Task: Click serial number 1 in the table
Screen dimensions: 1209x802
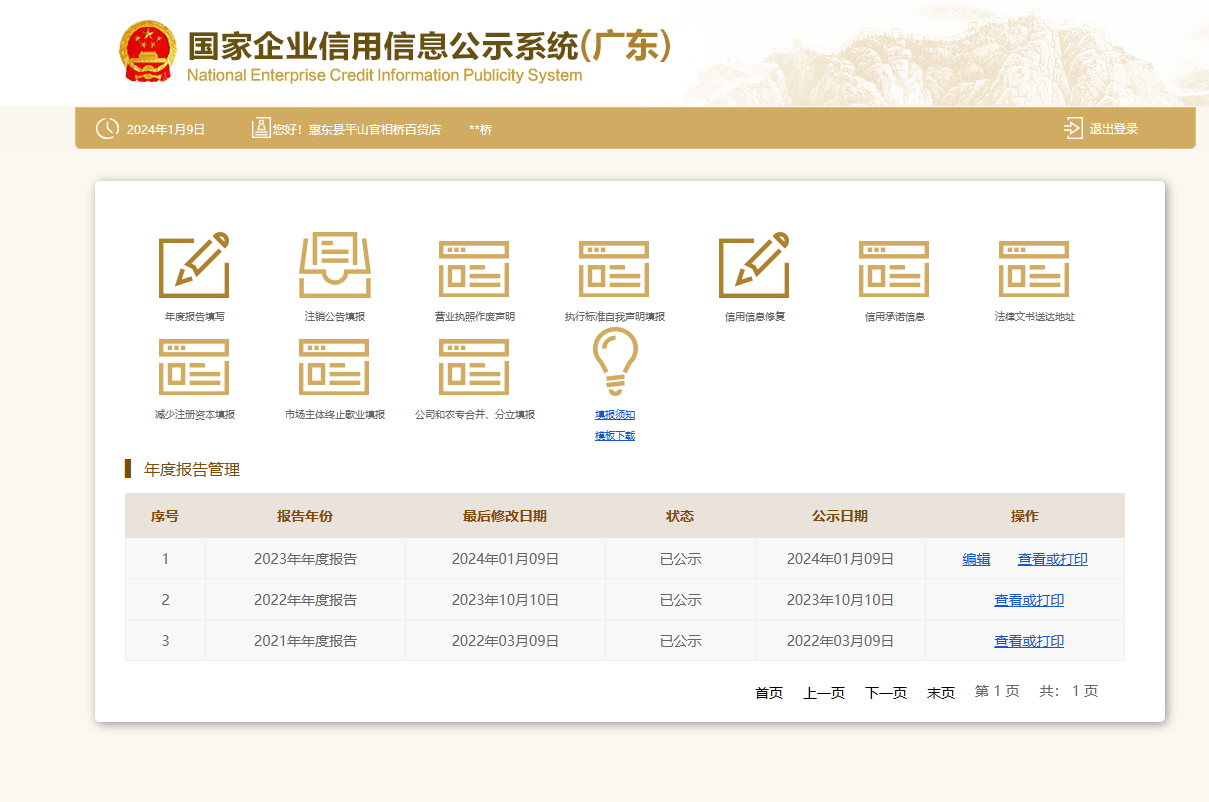Action: 165,559
